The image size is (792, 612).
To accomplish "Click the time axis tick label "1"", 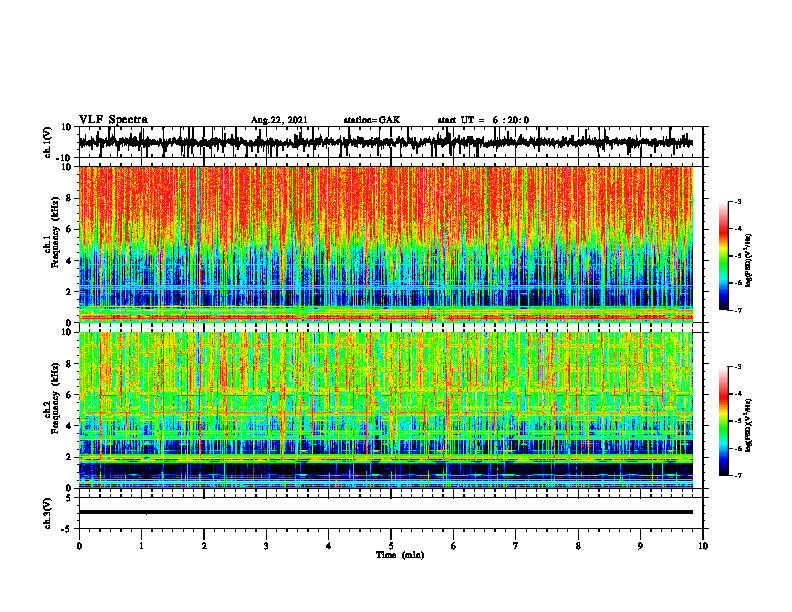I will [141, 546].
